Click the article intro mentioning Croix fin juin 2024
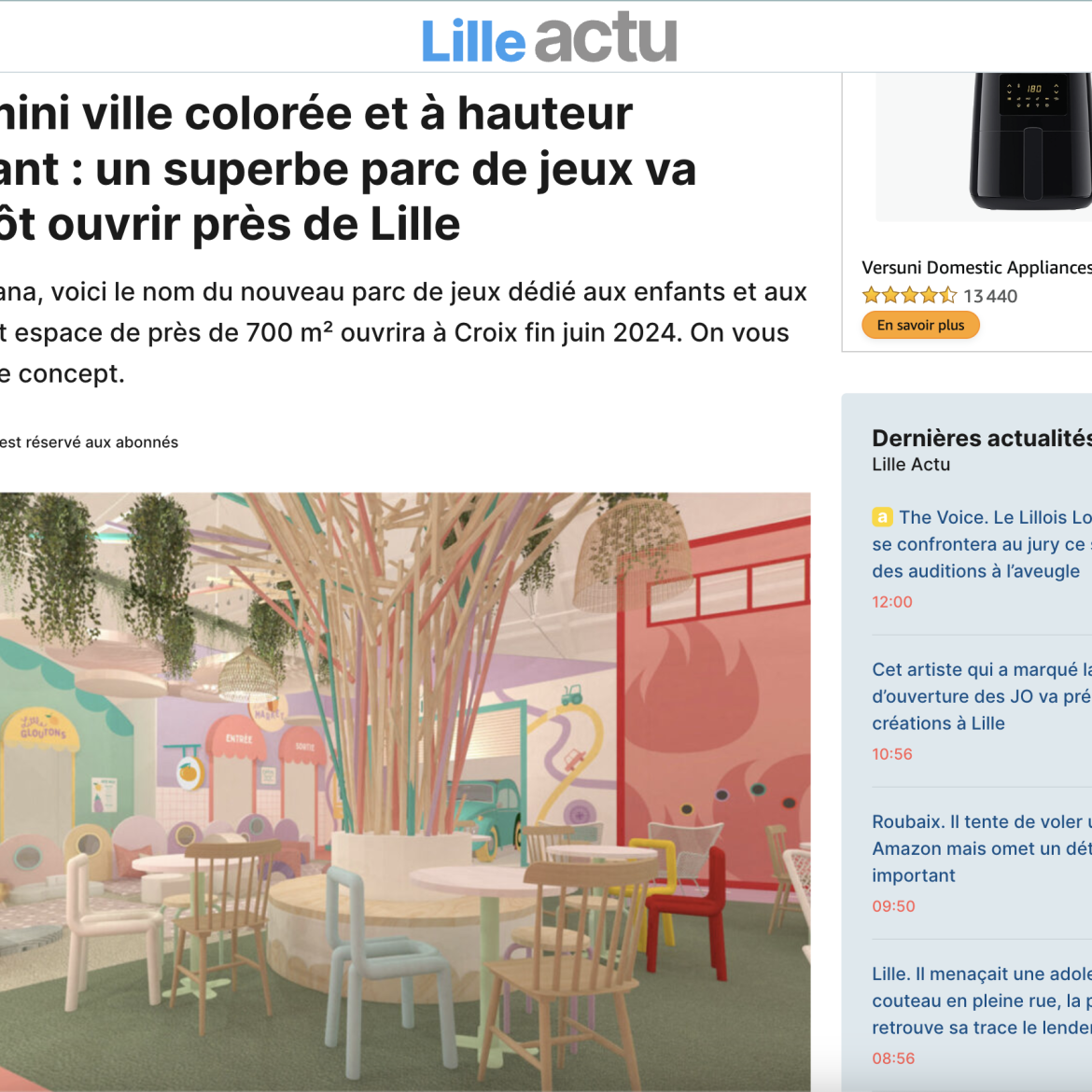The height and width of the screenshot is (1092, 1092). (404, 333)
